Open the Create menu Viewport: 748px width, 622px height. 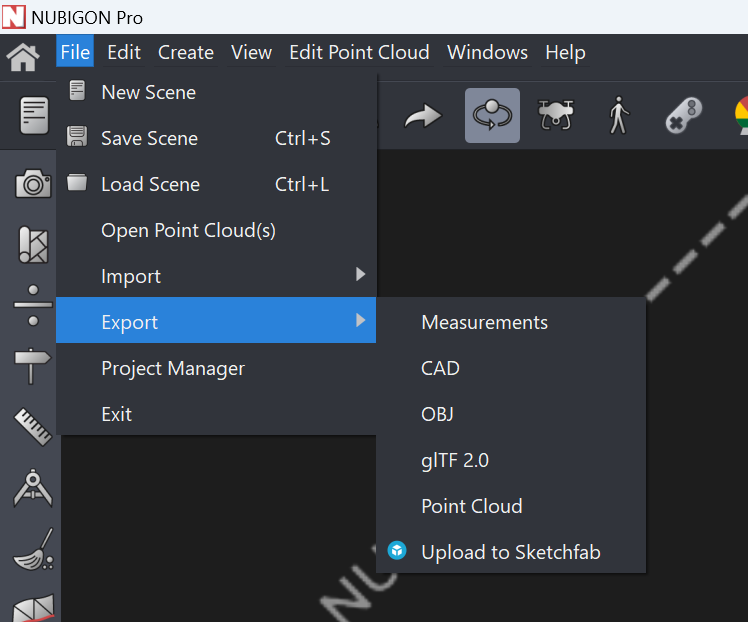[x=186, y=52]
